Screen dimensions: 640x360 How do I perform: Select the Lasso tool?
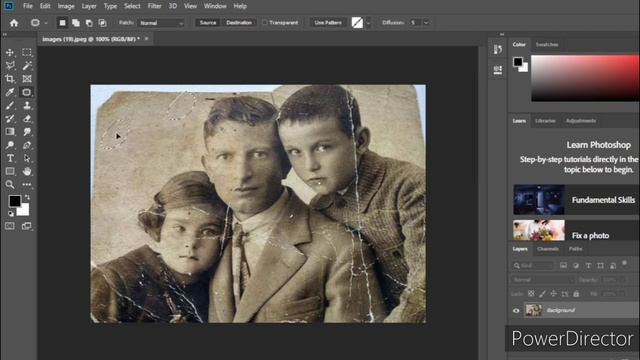pos(10,66)
